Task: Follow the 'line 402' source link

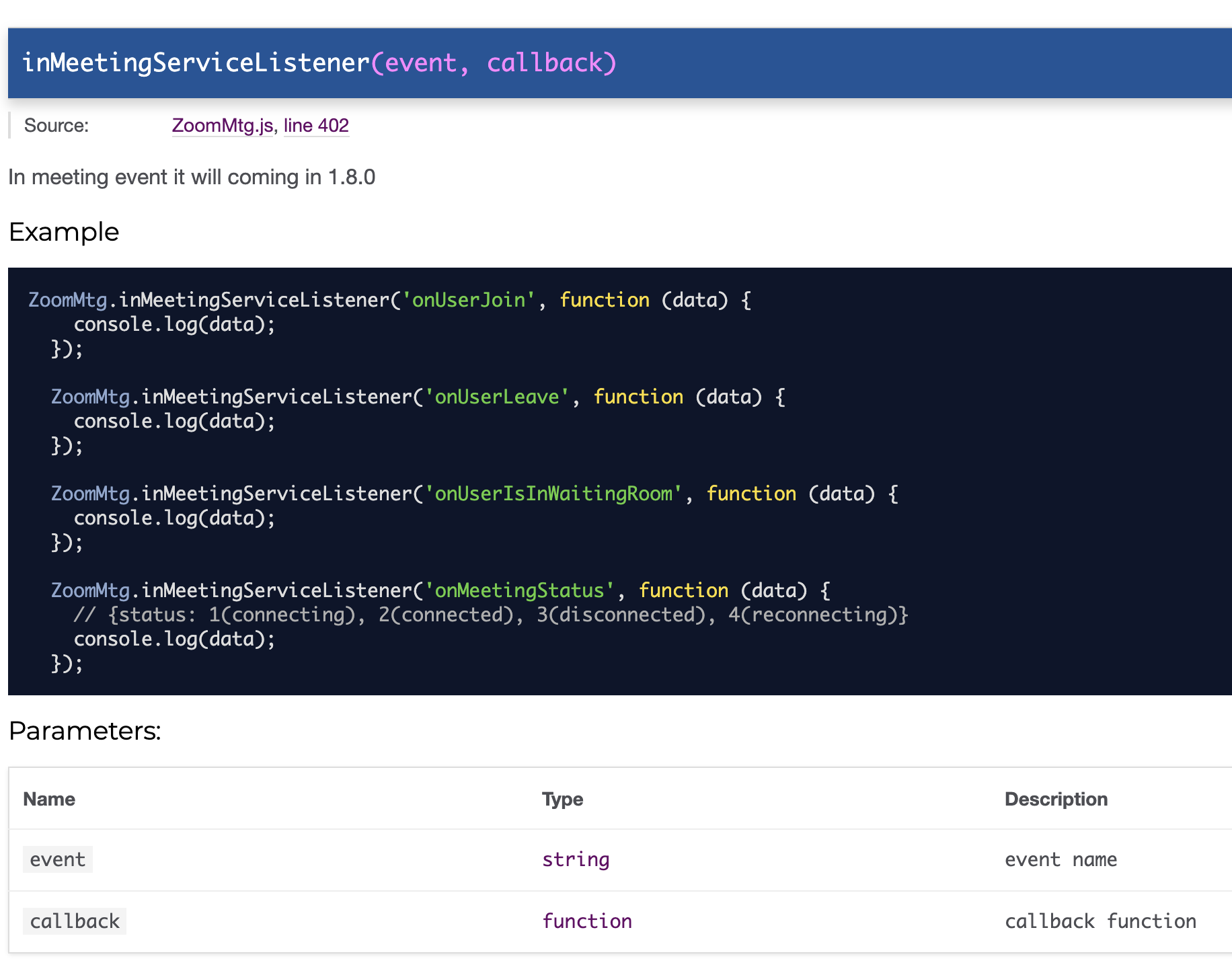Action: 316,126
